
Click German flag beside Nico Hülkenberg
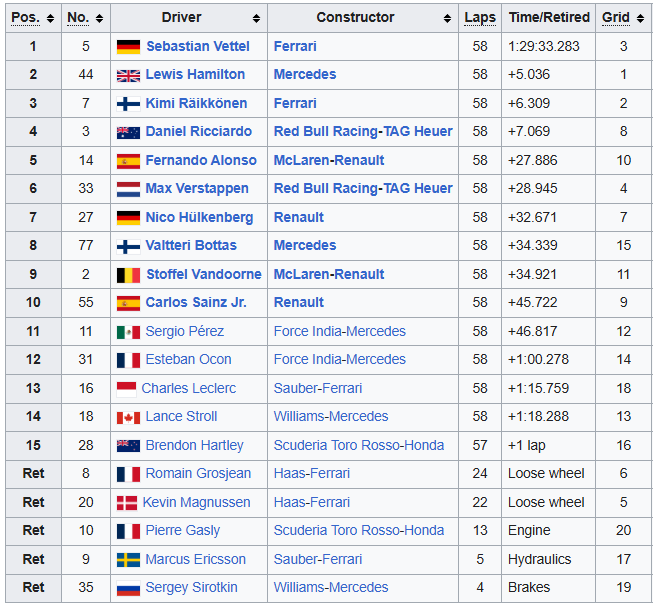pos(128,218)
